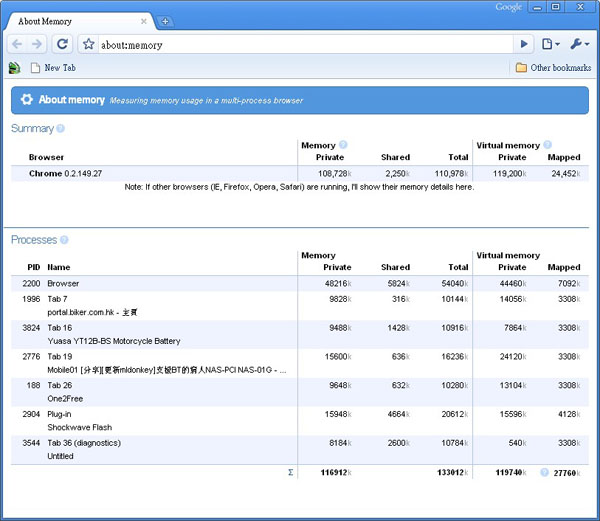Bookmark this page with the star icon
This screenshot has width=600, height=521.
[x=88, y=44]
